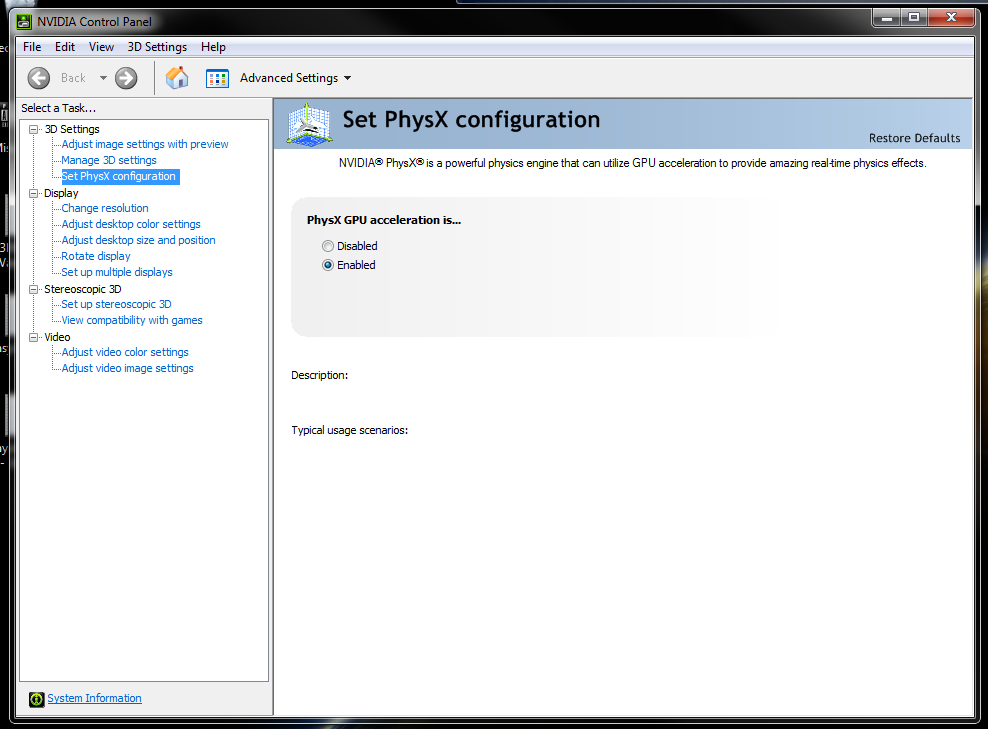This screenshot has width=988, height=729.
Task: Select Manage 3D settings task
Action: point(109,160)
